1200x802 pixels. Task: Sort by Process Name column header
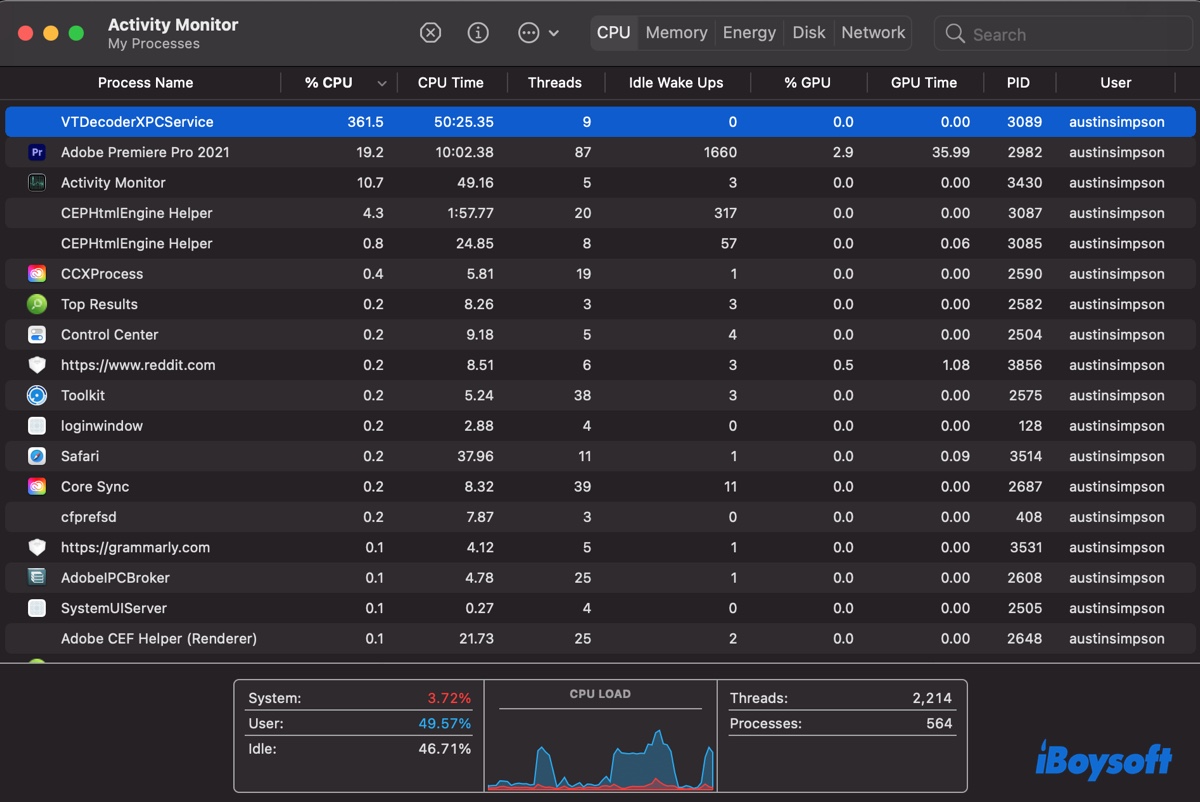[x=145, y=83]
